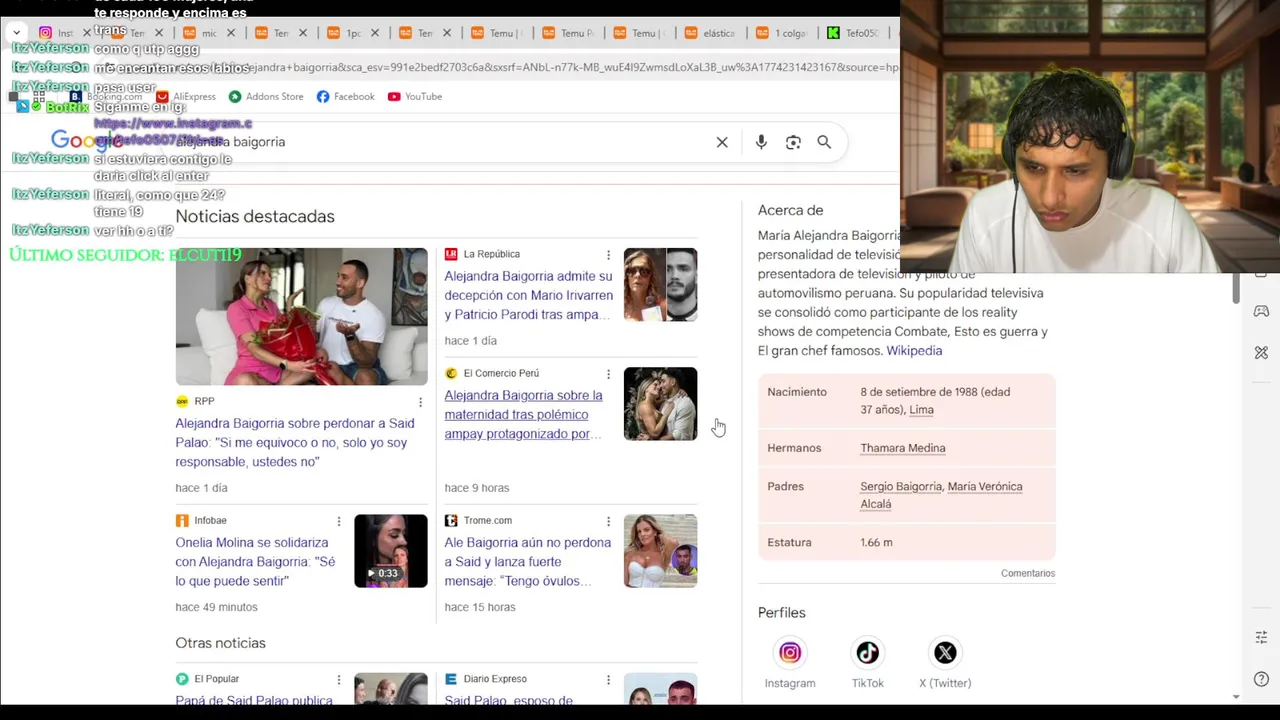Click the page vertical scrollbar thumb

pos(1236,288)
